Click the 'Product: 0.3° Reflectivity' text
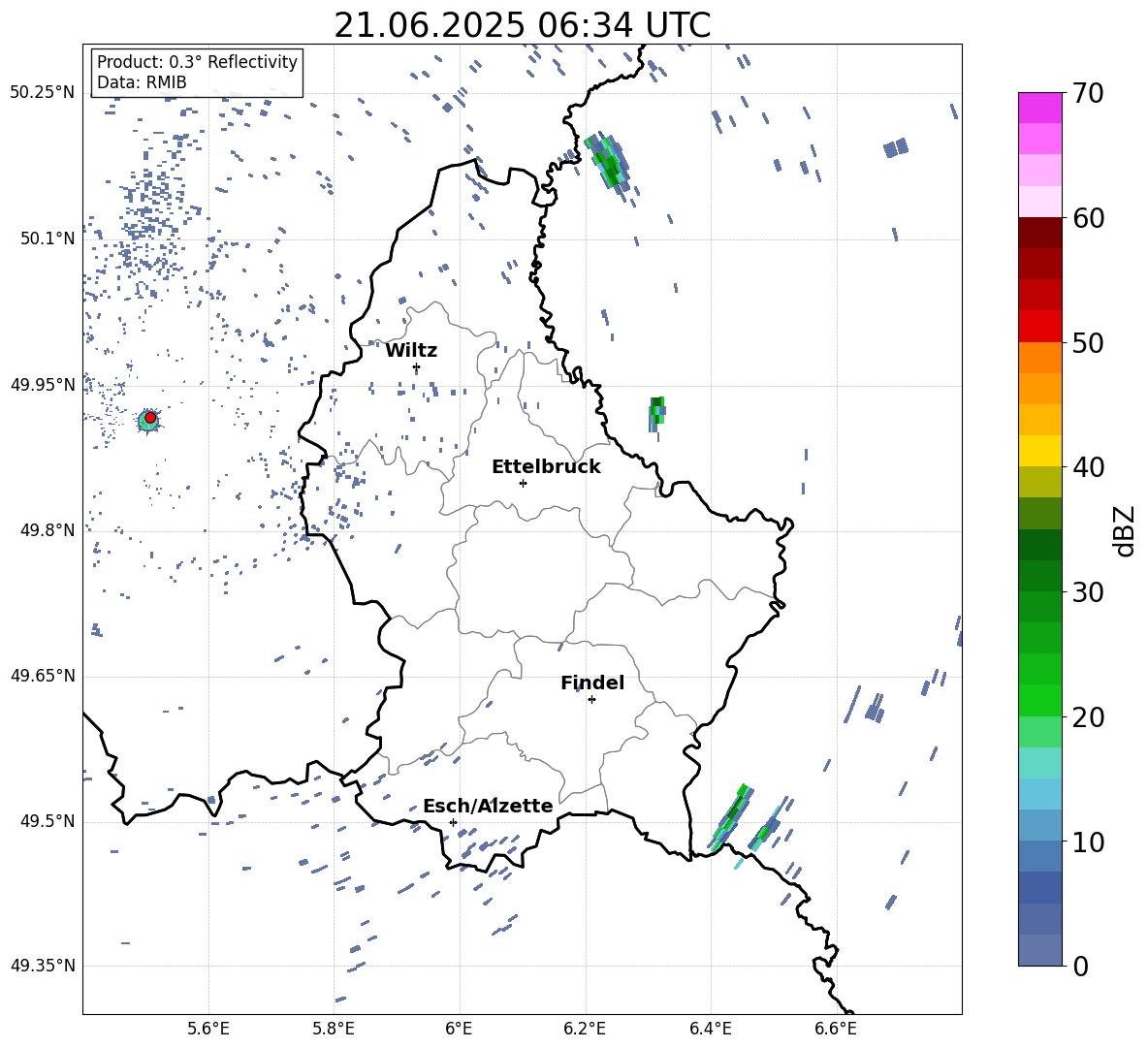The width and height of the screenshot is (1148, 1048). click(x=197, y=61)
